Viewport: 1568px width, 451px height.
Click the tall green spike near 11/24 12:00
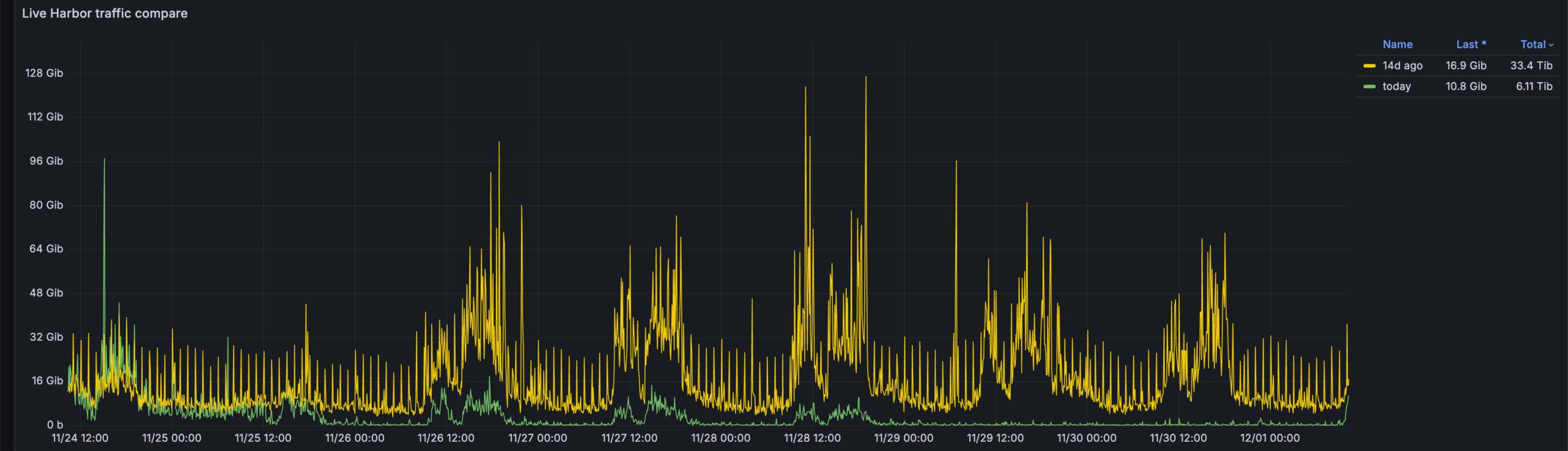pos(104,161)
